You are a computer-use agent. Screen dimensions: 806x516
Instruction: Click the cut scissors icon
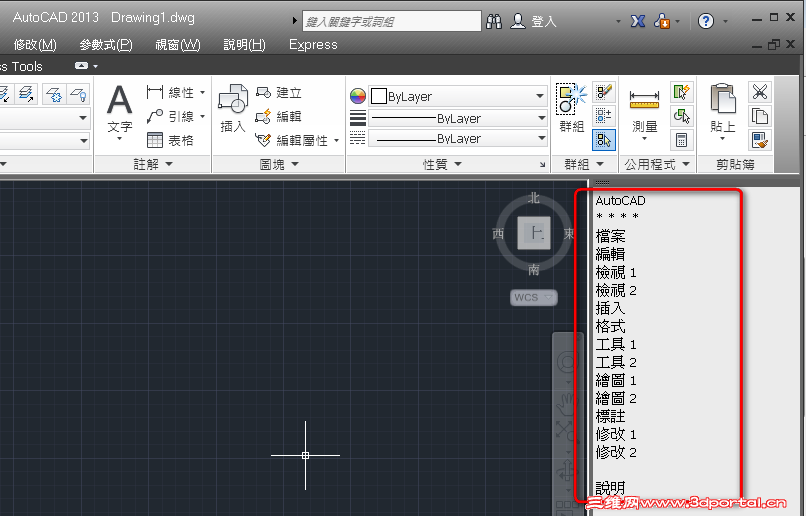coord(760,93)
